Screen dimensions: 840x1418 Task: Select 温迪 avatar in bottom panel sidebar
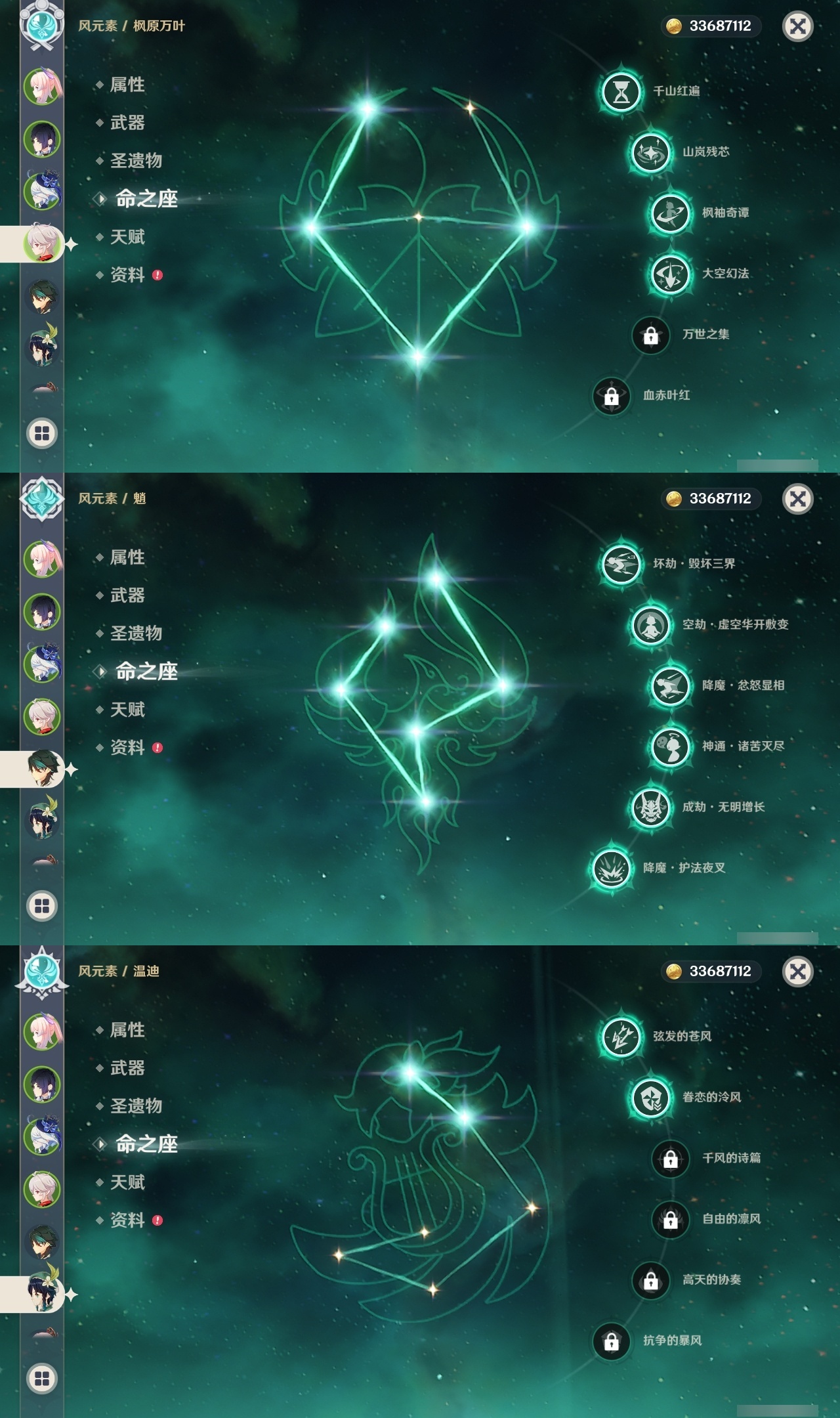tap(43, 1294)
